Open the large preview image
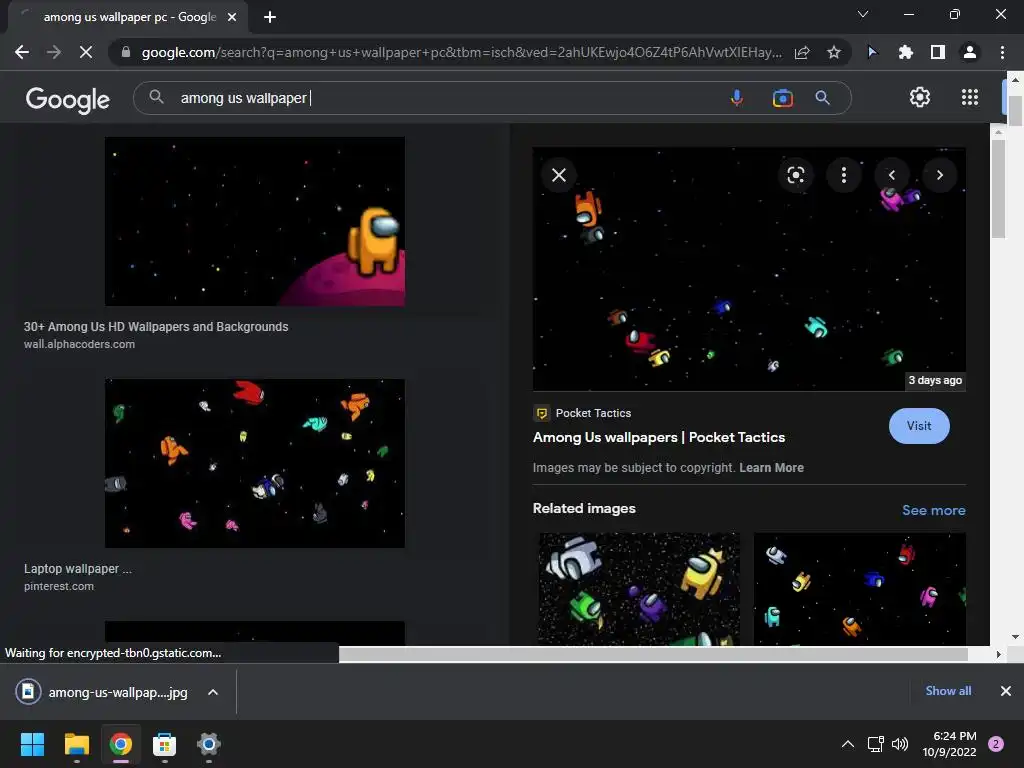This screenshot has height=768, width=1024. click(749, 269)
